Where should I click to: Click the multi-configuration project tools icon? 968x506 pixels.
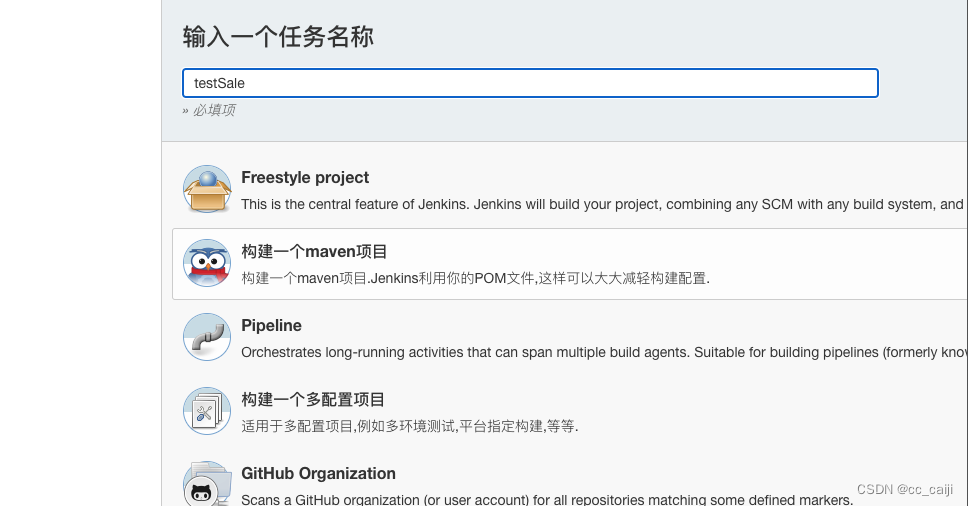pos(207,411)
